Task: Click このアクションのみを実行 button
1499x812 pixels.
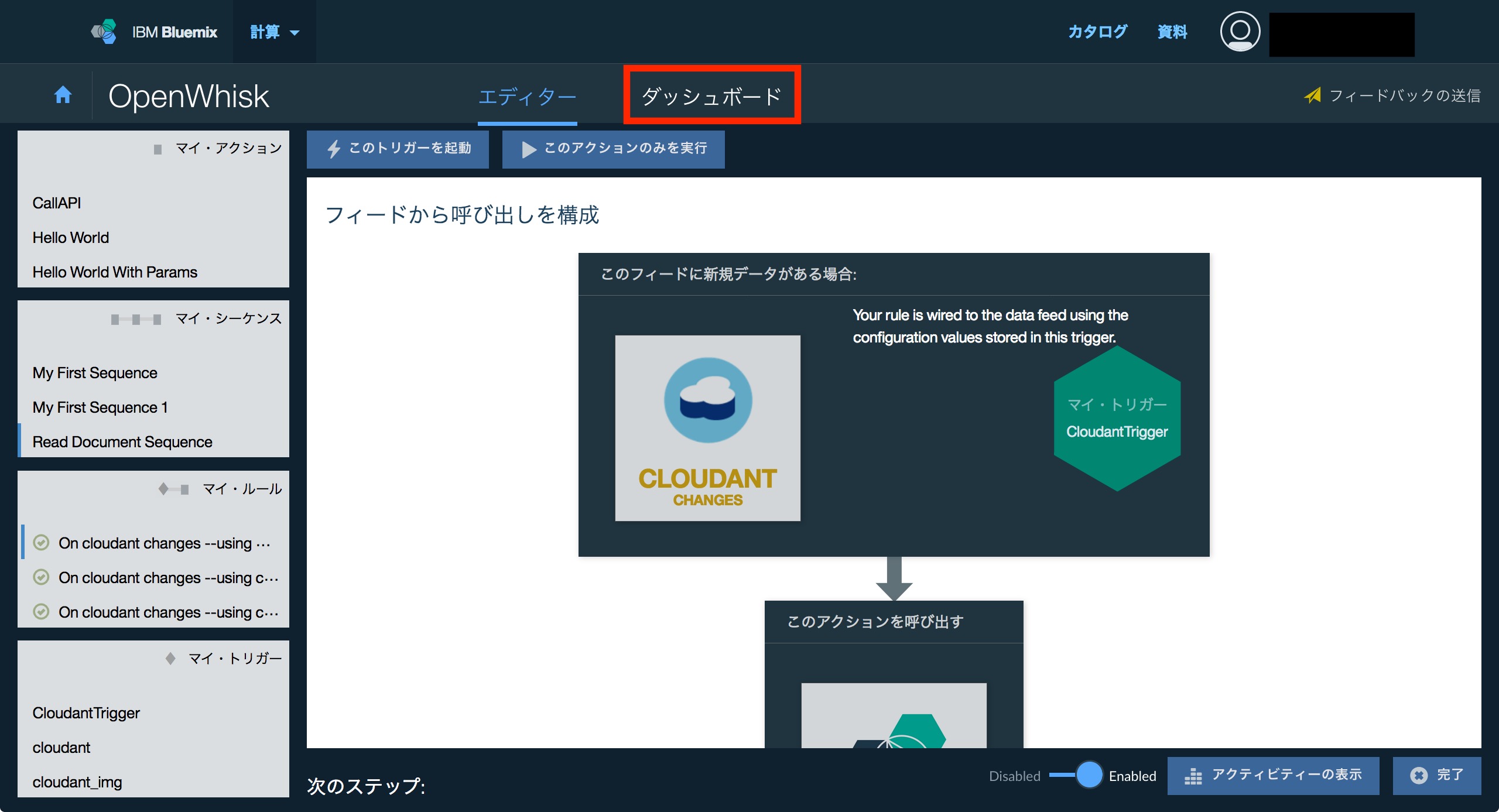Action: coord(613,149)
